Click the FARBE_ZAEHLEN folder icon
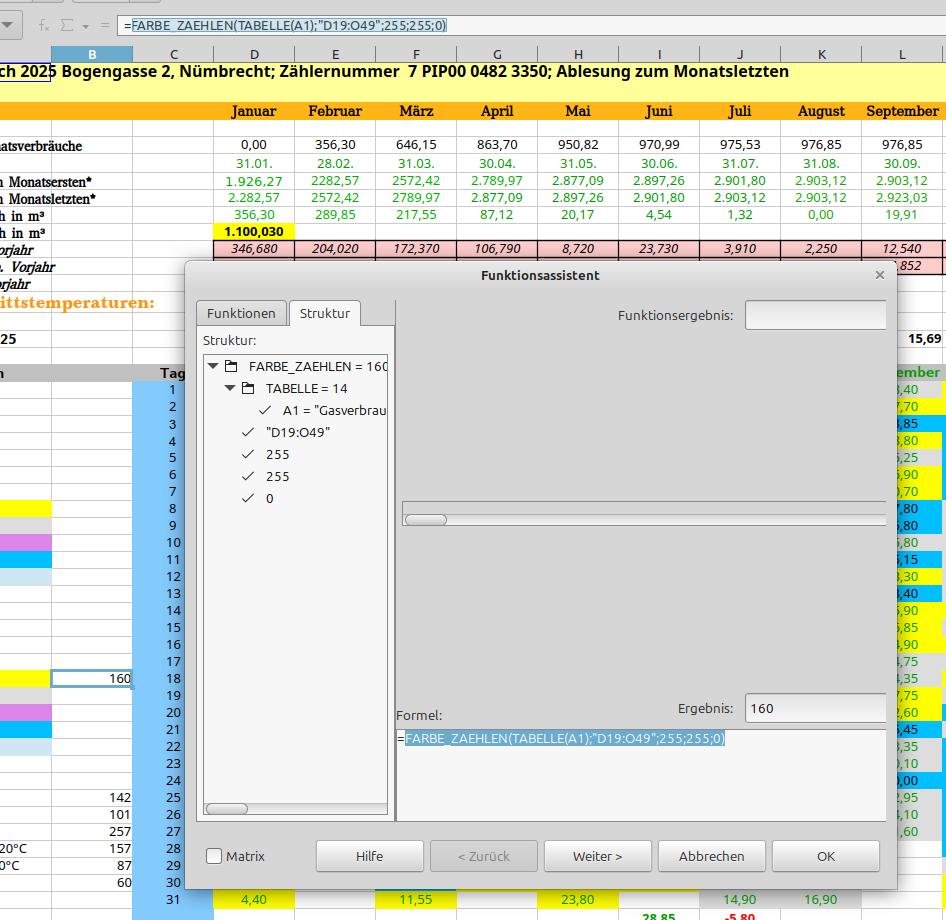 coord(231,367)
